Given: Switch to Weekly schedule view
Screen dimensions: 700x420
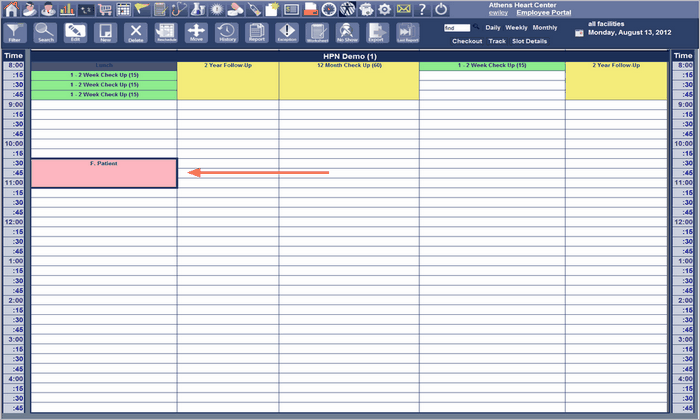Looking at the screenshot, I should (x=516, y=27).
